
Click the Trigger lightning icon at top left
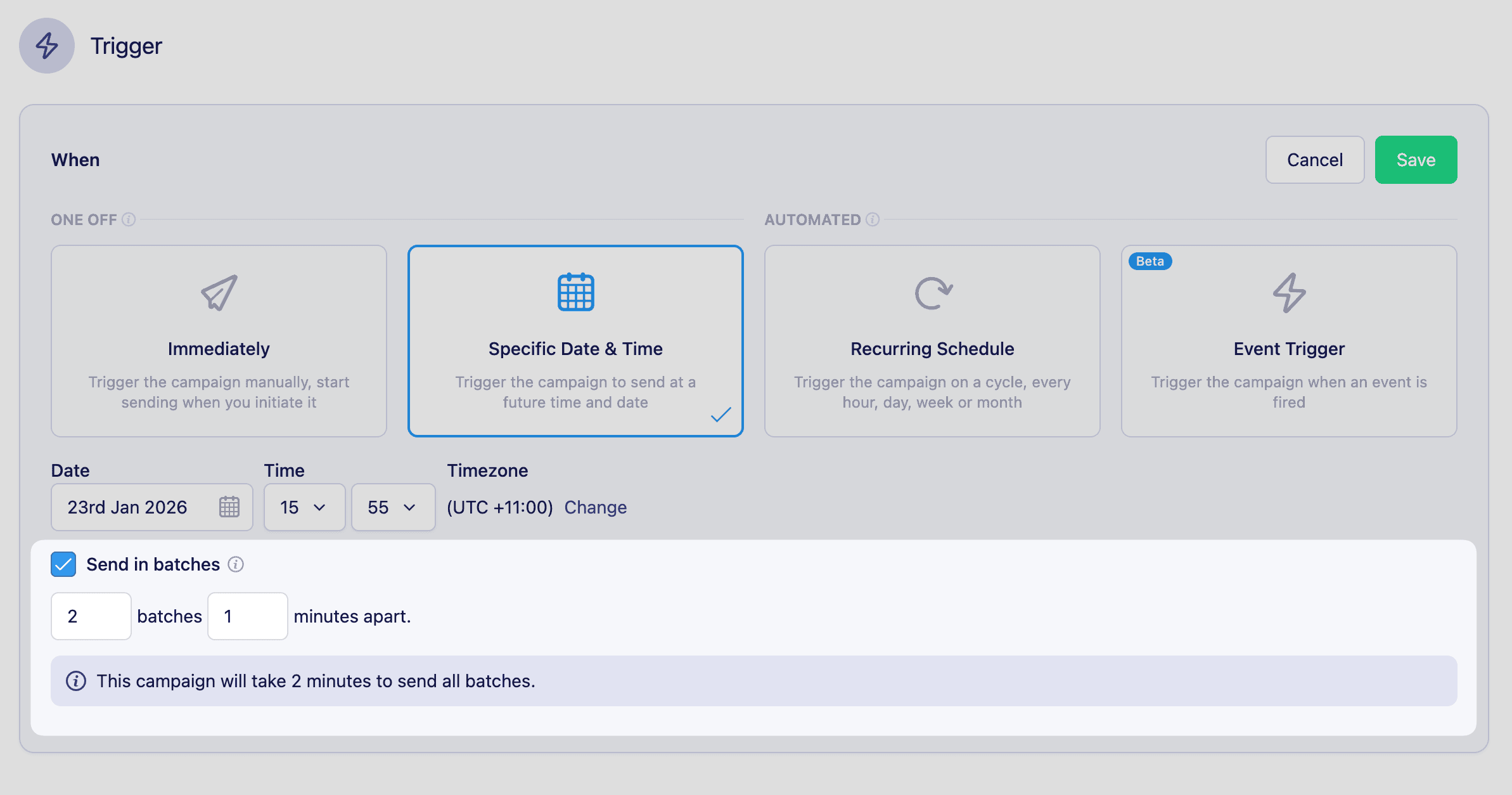click(x=46, y=46)
